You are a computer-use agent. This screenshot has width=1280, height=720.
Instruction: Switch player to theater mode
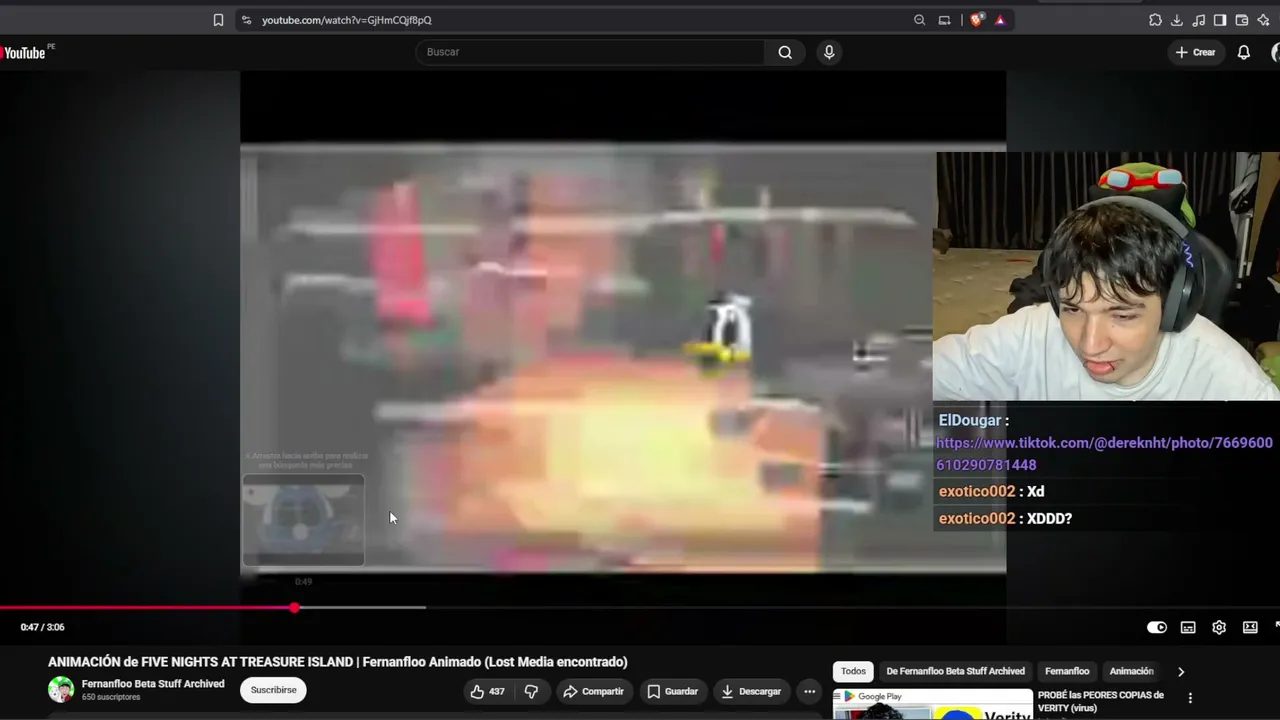click(1250, 627)
